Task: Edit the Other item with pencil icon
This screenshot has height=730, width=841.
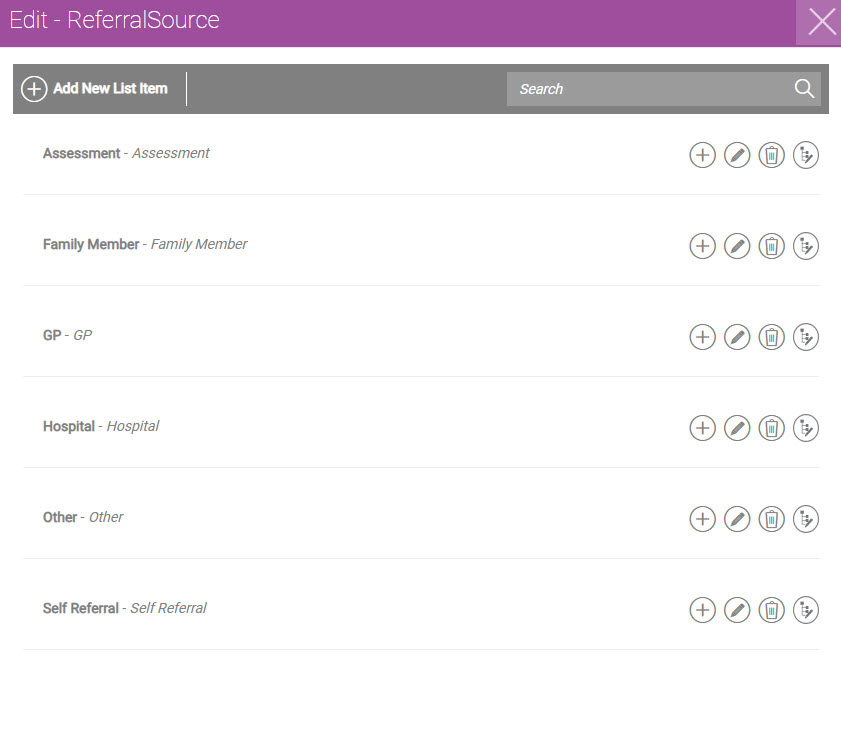Action: point(737,519)
